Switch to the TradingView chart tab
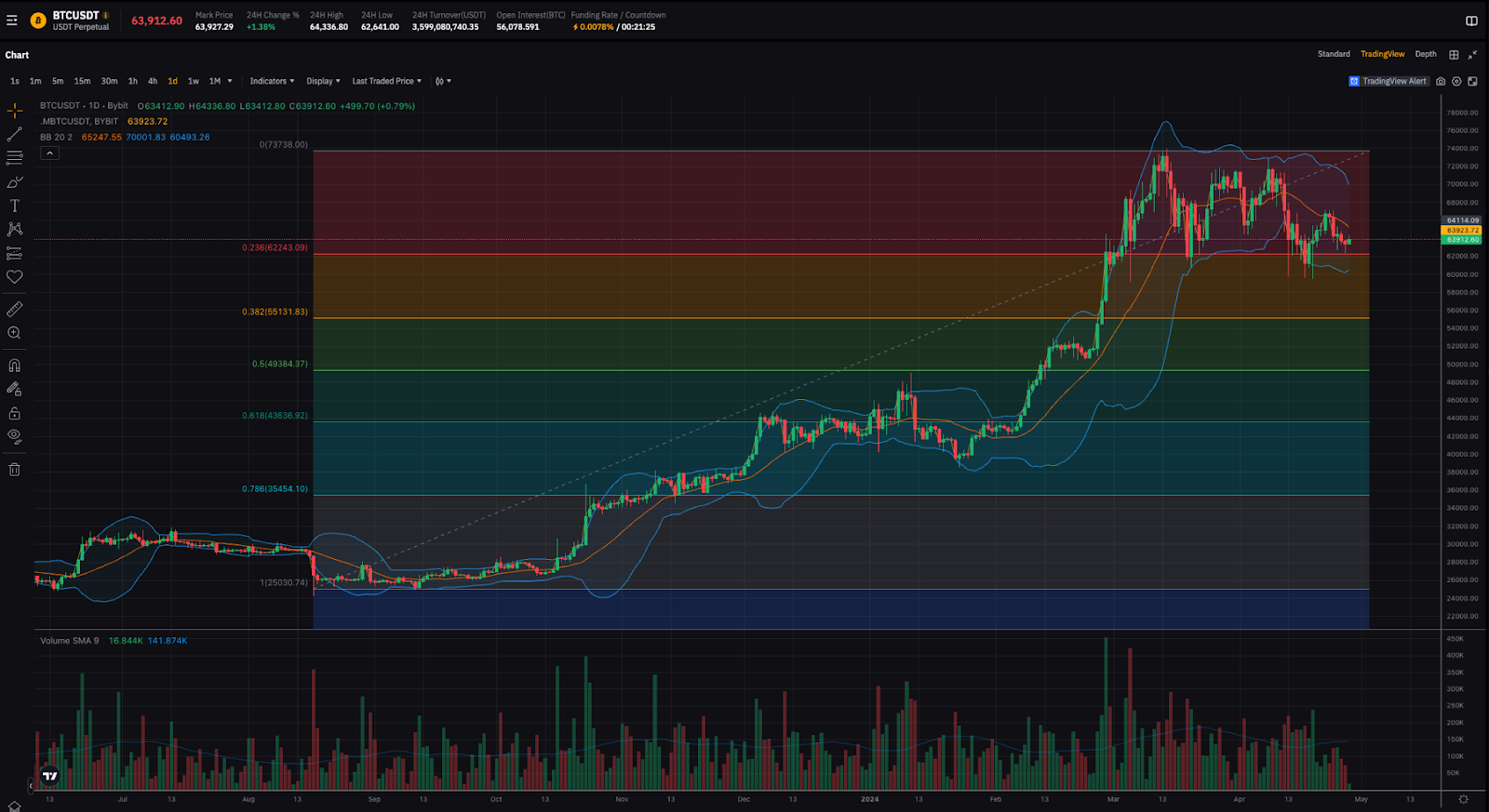Viewport: 1489px width, 812px height. point(1382,54)
